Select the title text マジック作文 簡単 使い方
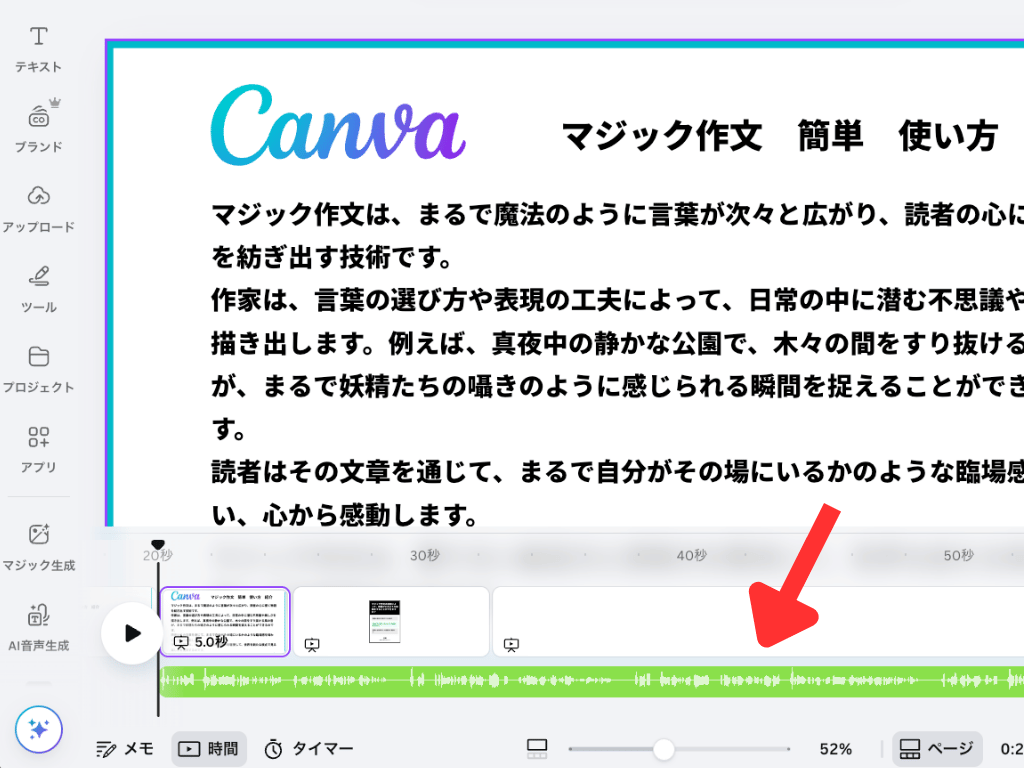The width and height of the screenshot is (1024, 768). 780,136
